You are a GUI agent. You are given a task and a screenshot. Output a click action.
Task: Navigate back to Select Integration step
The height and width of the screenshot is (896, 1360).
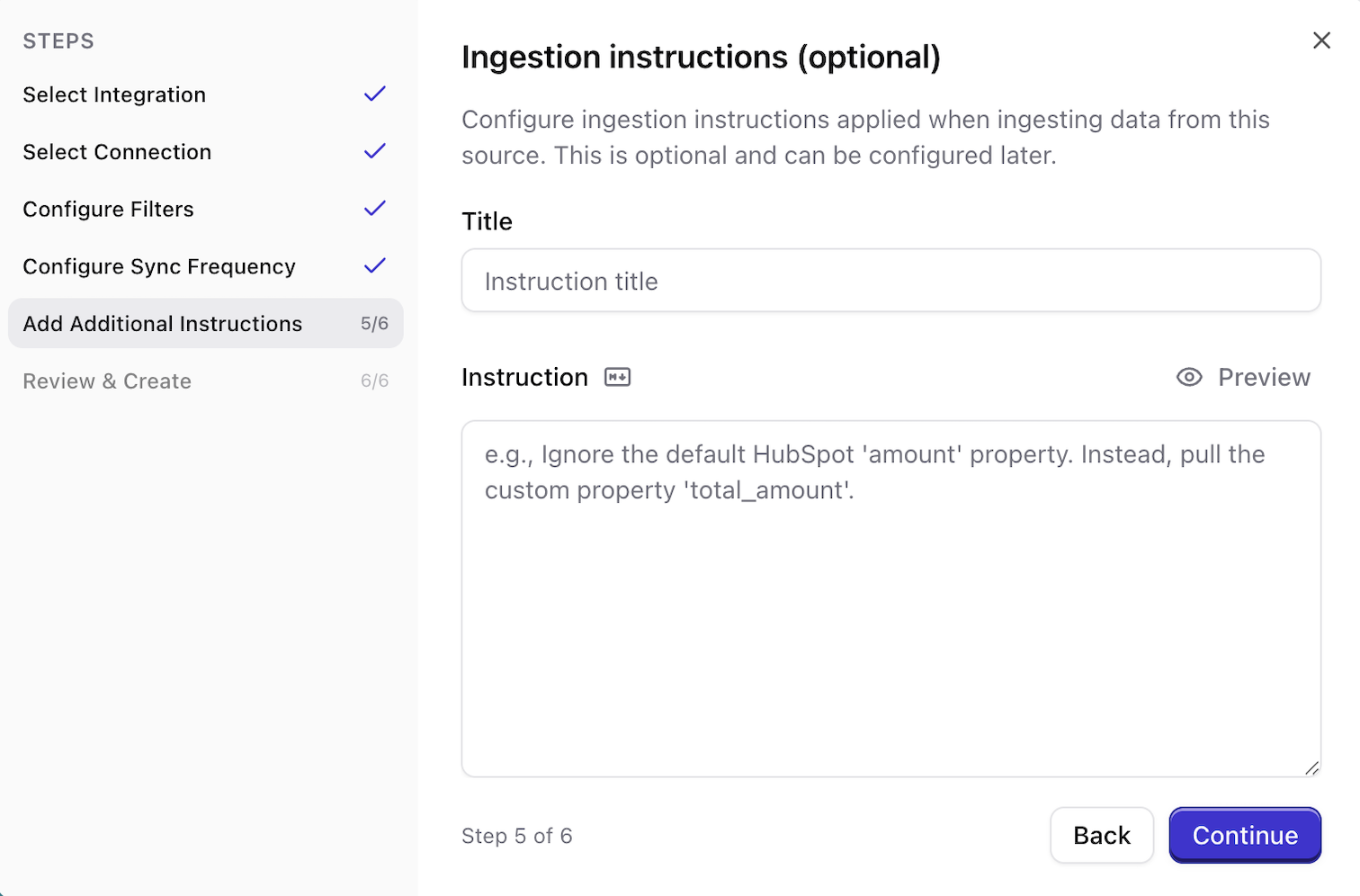pyautogui.click(x=114, y=94)
